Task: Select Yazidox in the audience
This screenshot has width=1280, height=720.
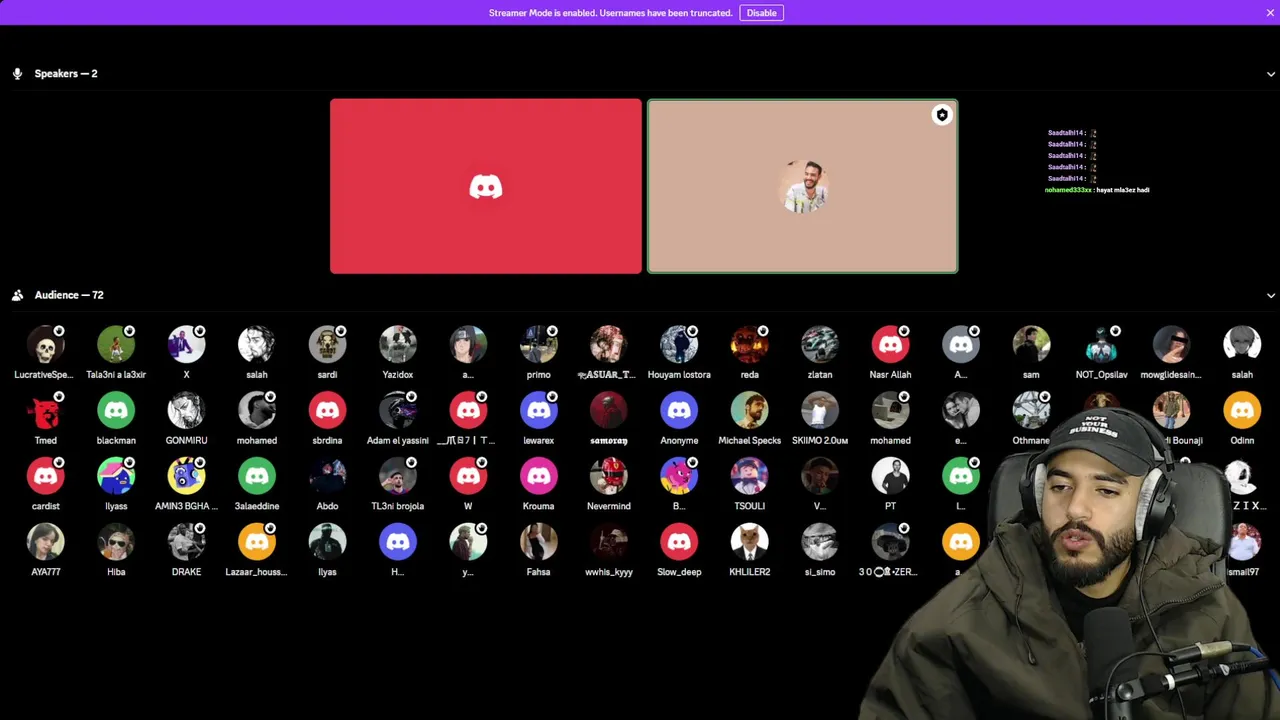Action: point(398,344)
